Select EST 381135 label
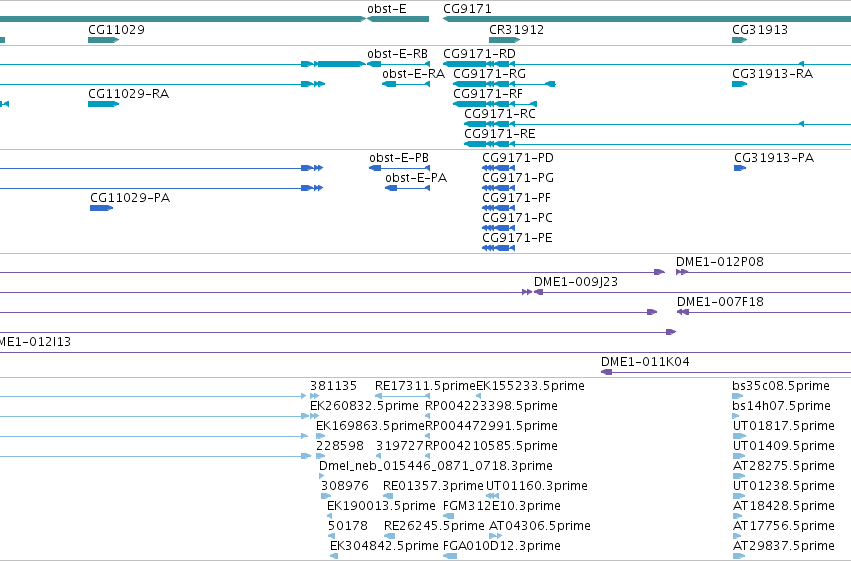 (x=333, y=386)
